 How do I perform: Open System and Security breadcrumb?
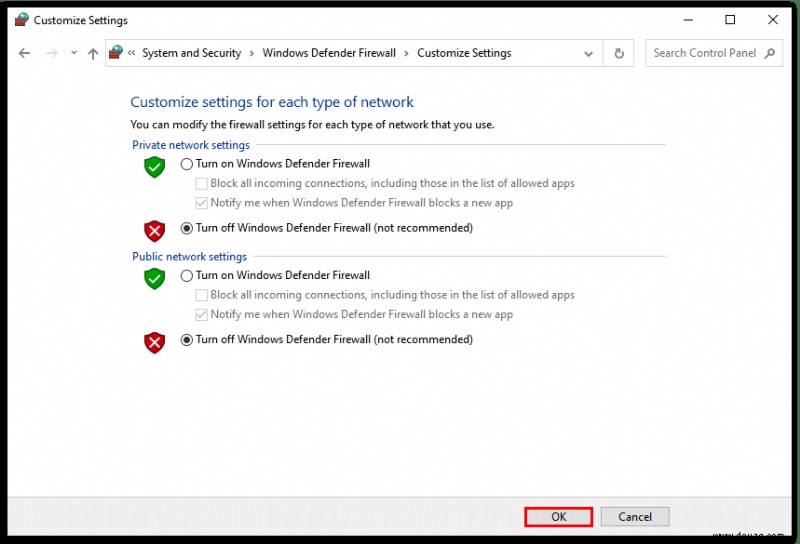click(x=191, y=53)
